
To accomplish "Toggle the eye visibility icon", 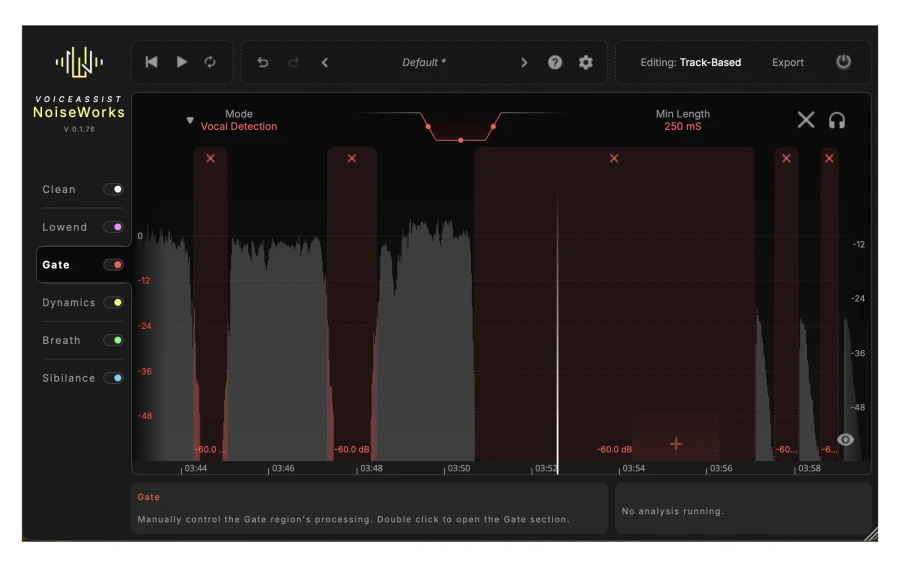I will tap(845, 440).
